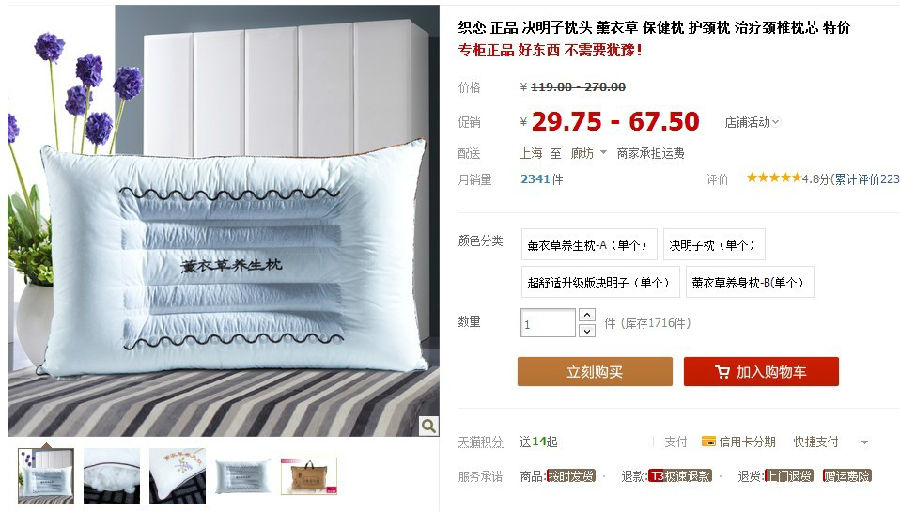Screen dimensions: 900x512
Task: Choose the 超舒适升级版决明子 (单个) option
Action: (600, 282)
